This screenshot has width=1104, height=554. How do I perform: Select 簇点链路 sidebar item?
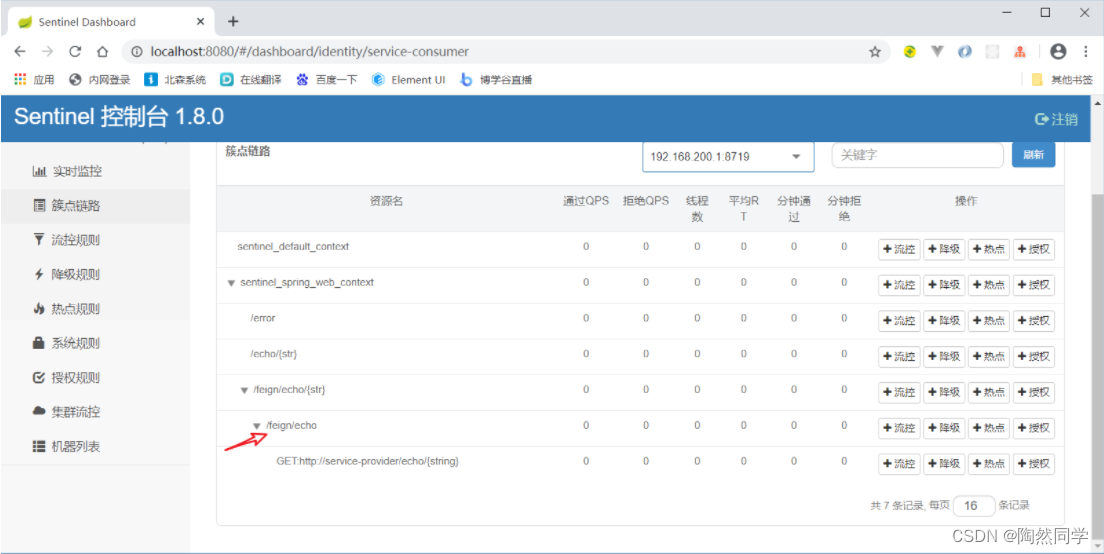point(95,206)
